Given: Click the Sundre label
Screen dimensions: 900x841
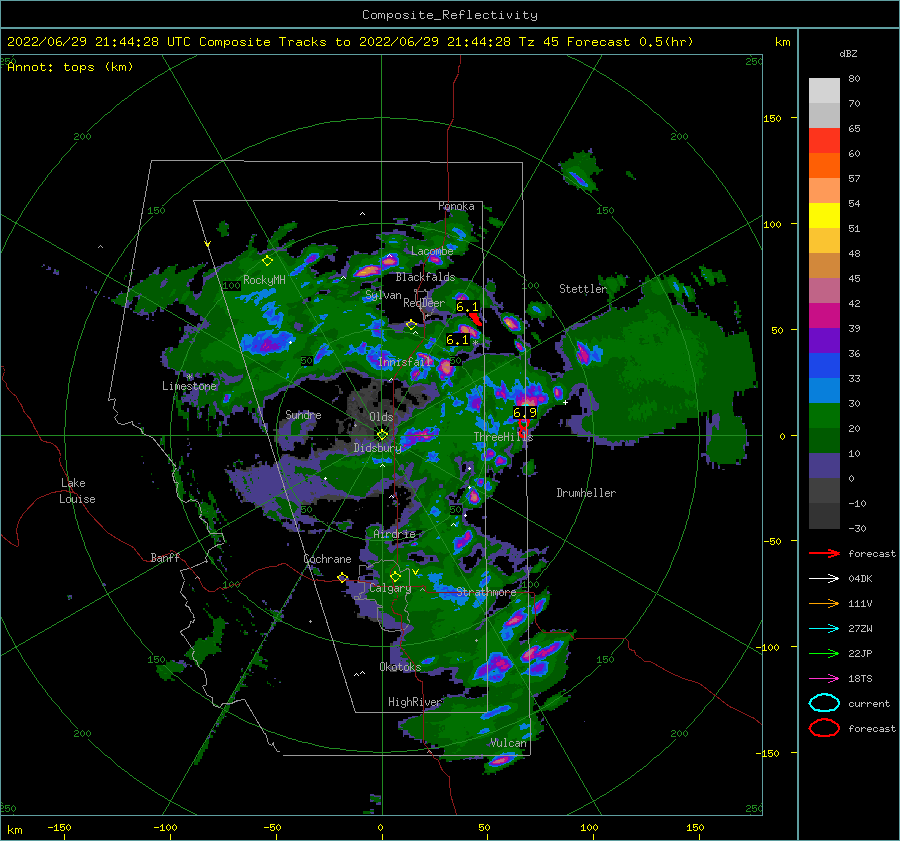Looking at the screenshot, I should coord(303,415).
